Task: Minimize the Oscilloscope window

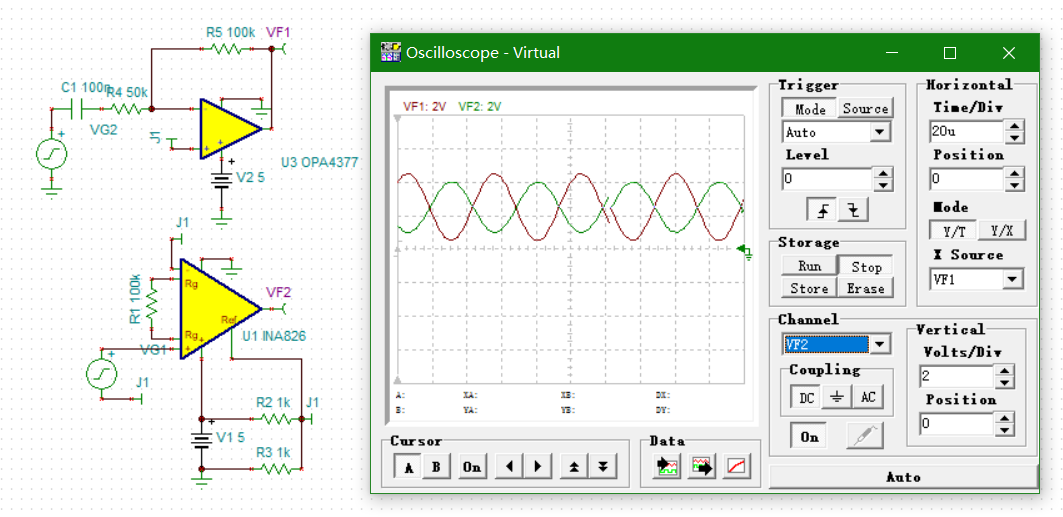Action: 891,53
